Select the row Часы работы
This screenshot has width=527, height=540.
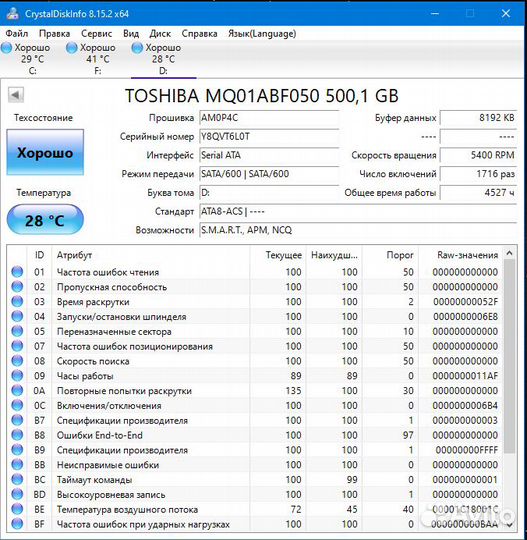click(x=255, y=375)
